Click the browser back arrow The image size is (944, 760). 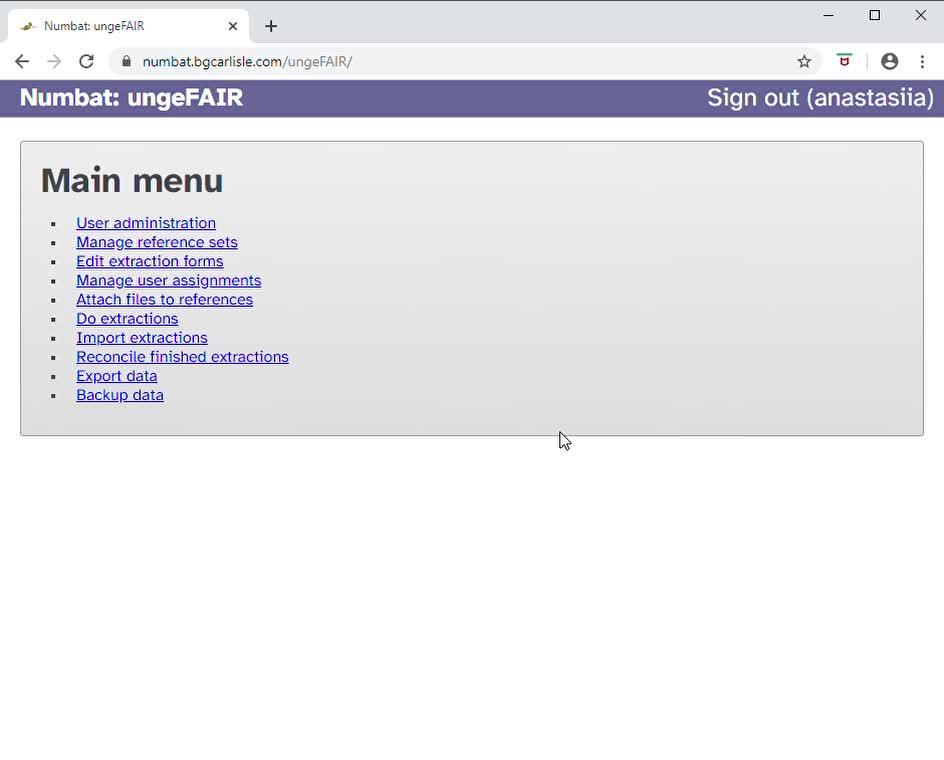click(22, 62)
